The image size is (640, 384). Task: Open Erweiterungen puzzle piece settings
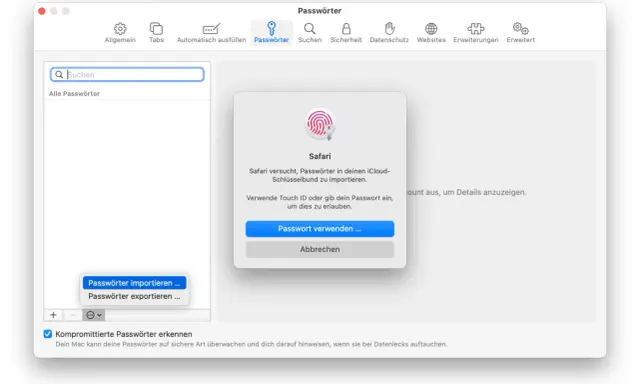click(476, 32)
